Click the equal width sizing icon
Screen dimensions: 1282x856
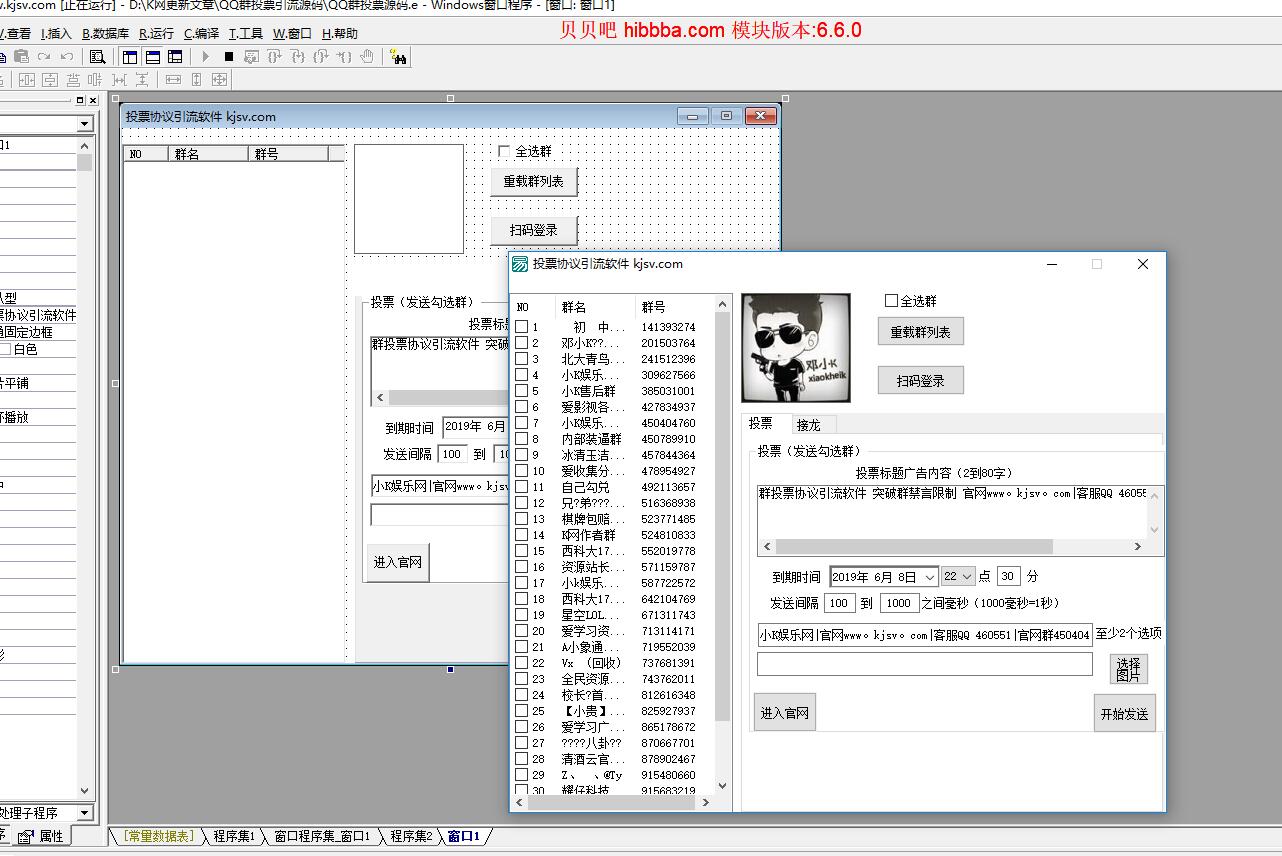point(173,79)
